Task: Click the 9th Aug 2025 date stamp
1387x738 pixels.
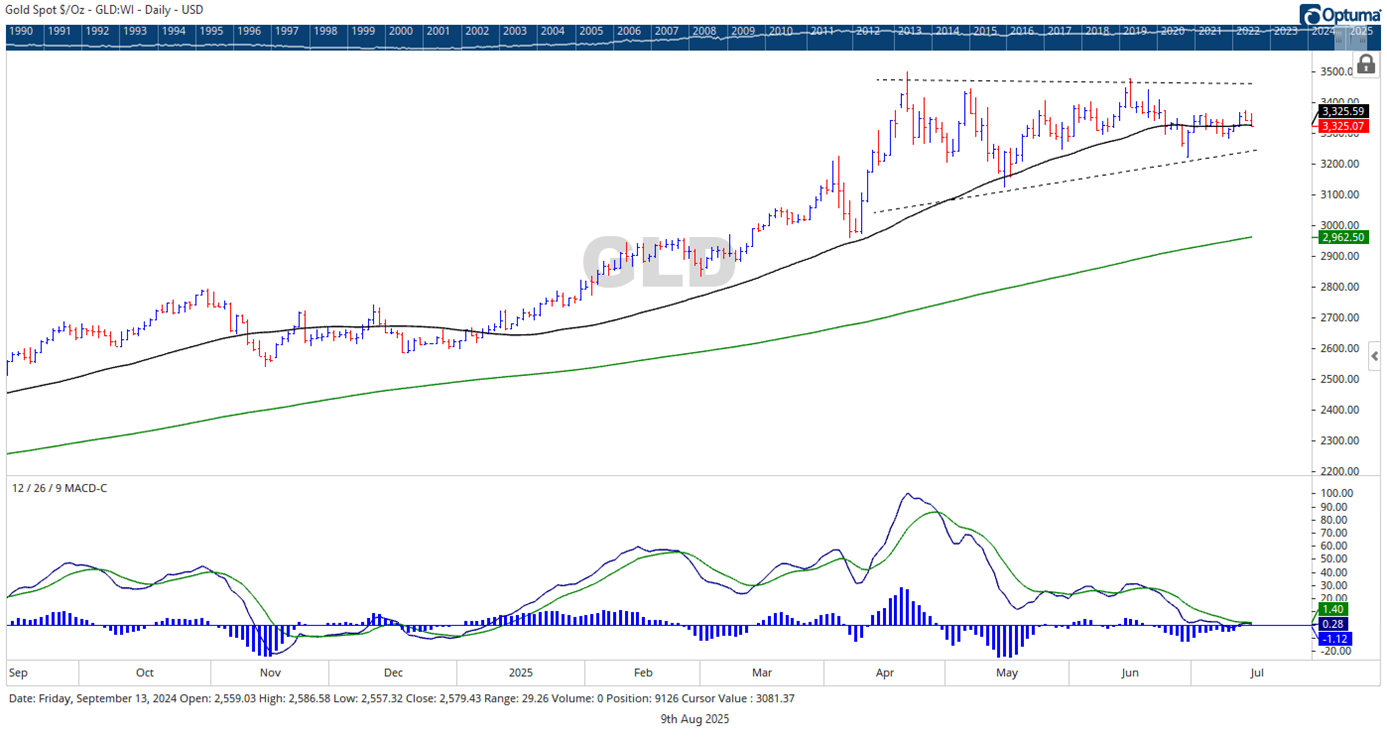Action: click(694, 719)
